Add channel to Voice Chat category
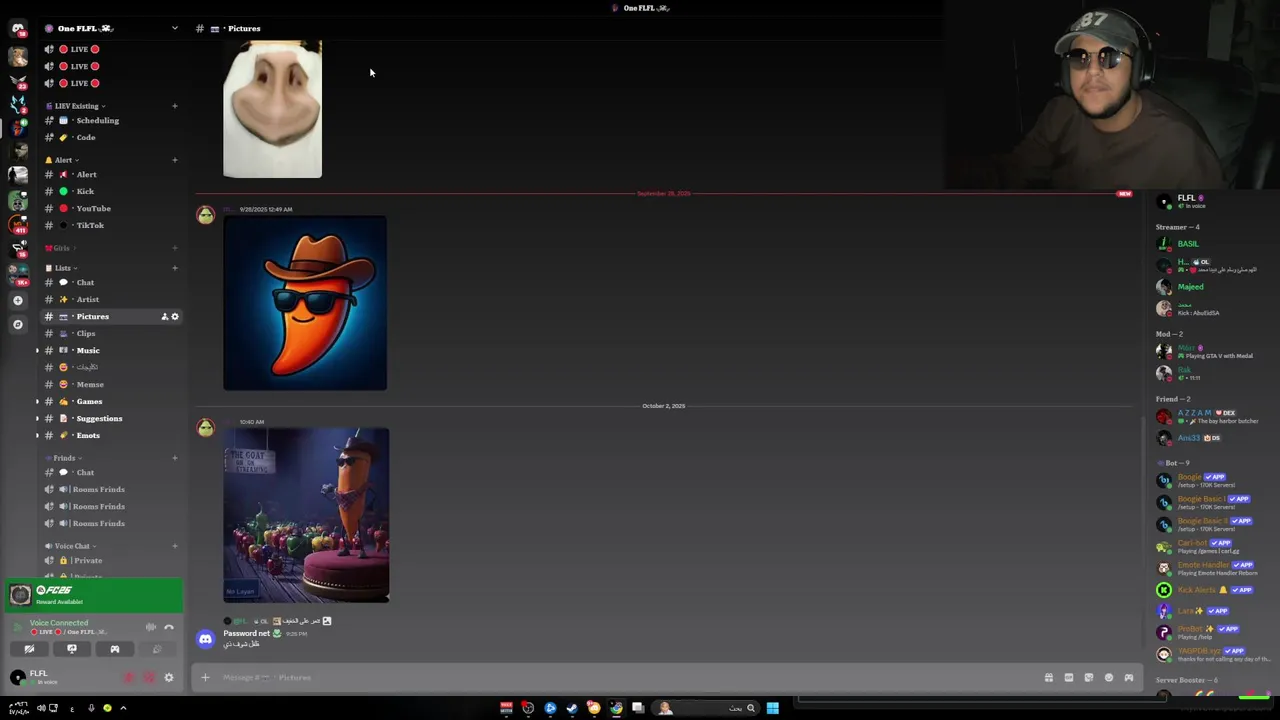The height and width of the screenshot is (720, 1280). (x=175, y=546)
